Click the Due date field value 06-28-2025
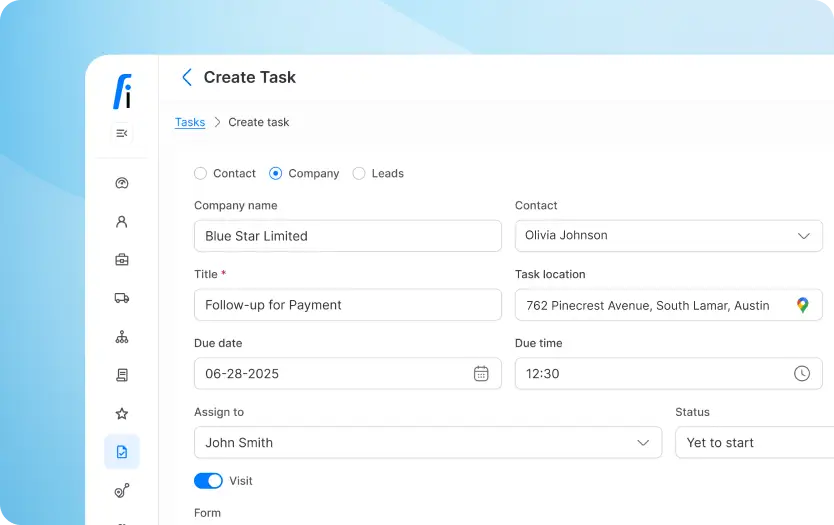Screen dimensions: 834x525 tap(242, 373)
